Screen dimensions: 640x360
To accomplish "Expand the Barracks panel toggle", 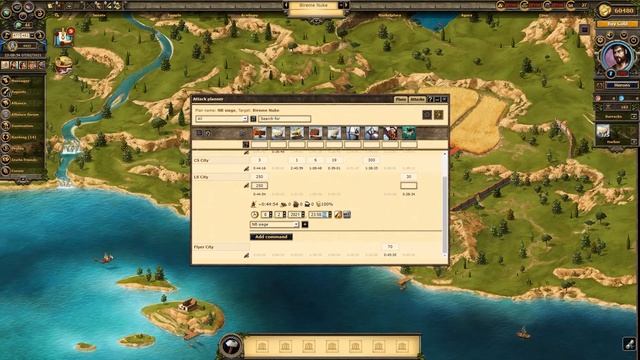I will [634, 117].
